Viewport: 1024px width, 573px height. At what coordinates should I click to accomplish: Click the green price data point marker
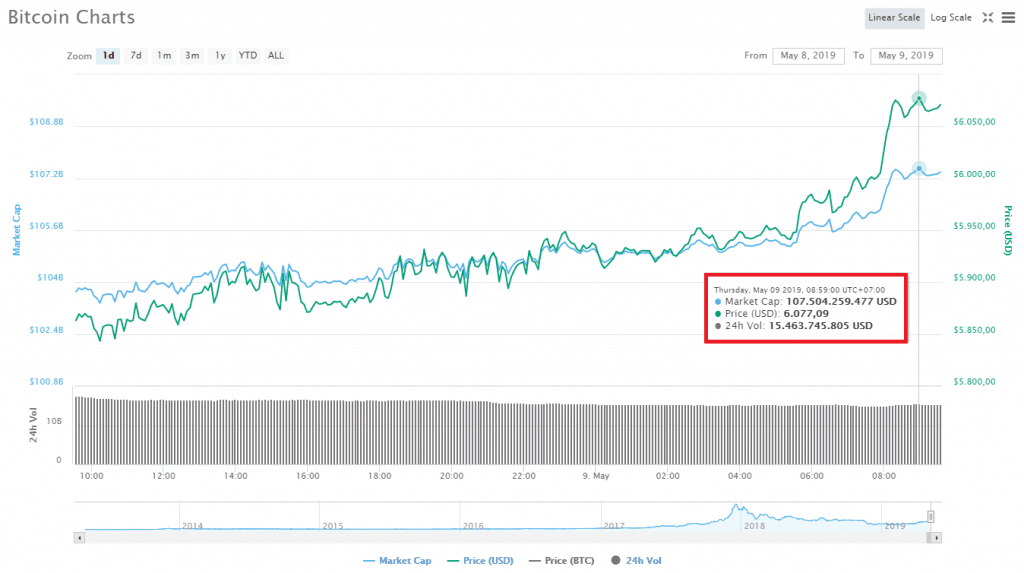pyautogui.click(x=919, y=99)
